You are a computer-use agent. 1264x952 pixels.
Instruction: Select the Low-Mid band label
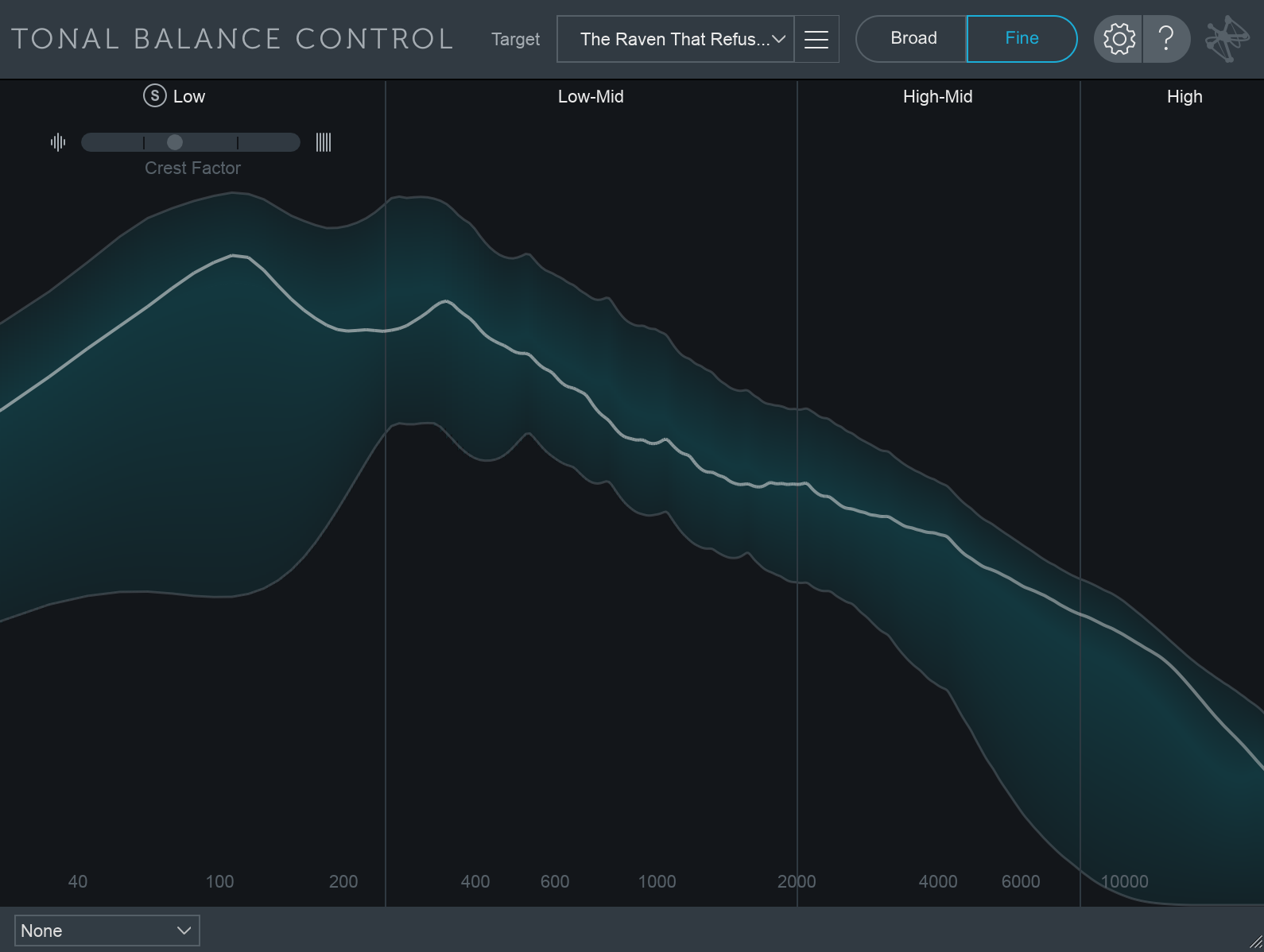[591, 97]
